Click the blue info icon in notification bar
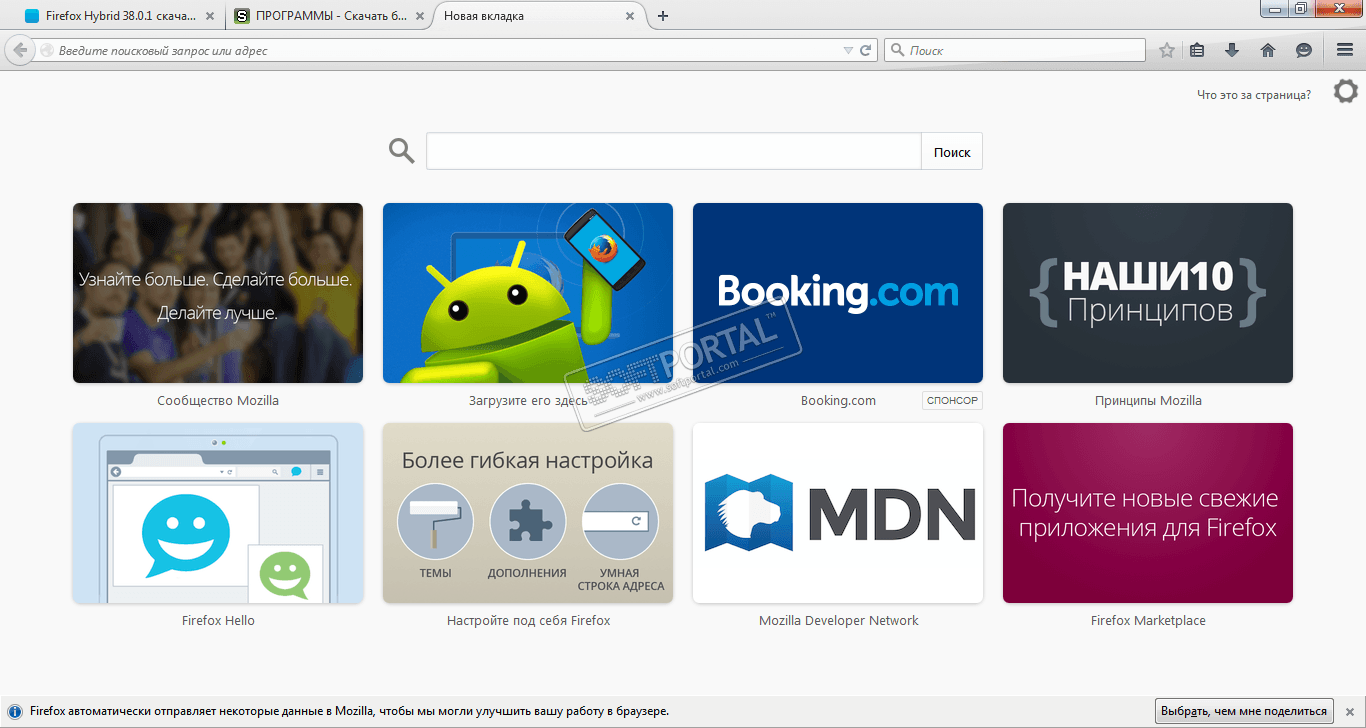The width and height of the screenshot is (1366, 728). pyautogui.click(x=15, y=712)
